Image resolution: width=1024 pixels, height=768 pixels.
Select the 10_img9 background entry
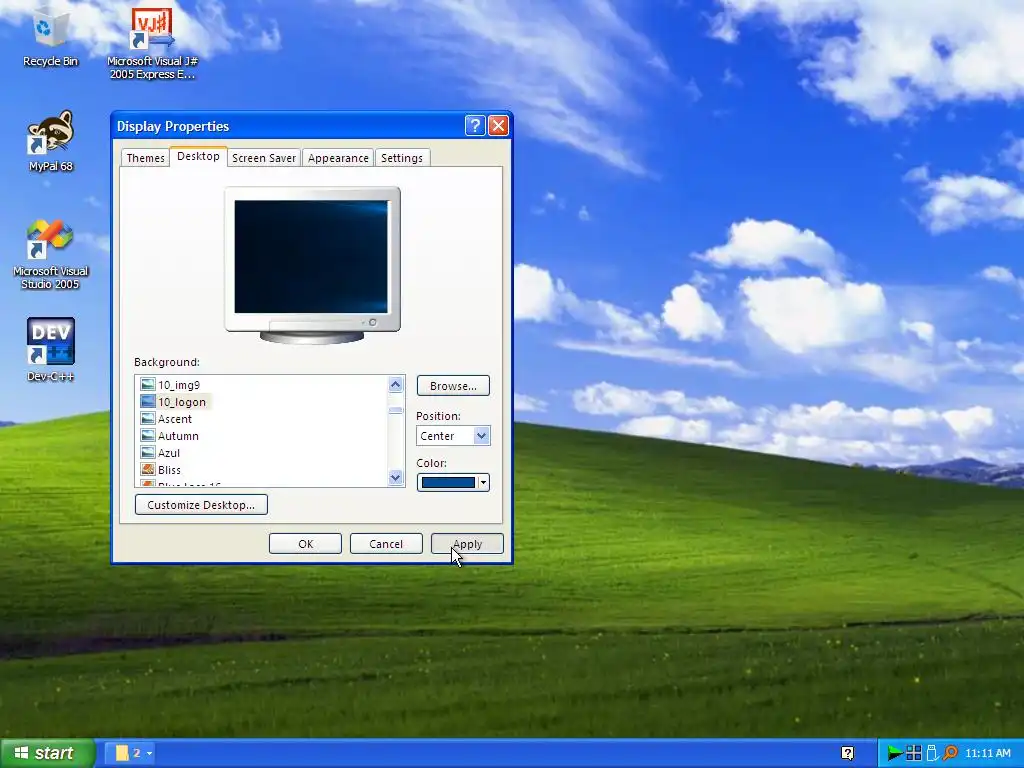coord(179,385)
